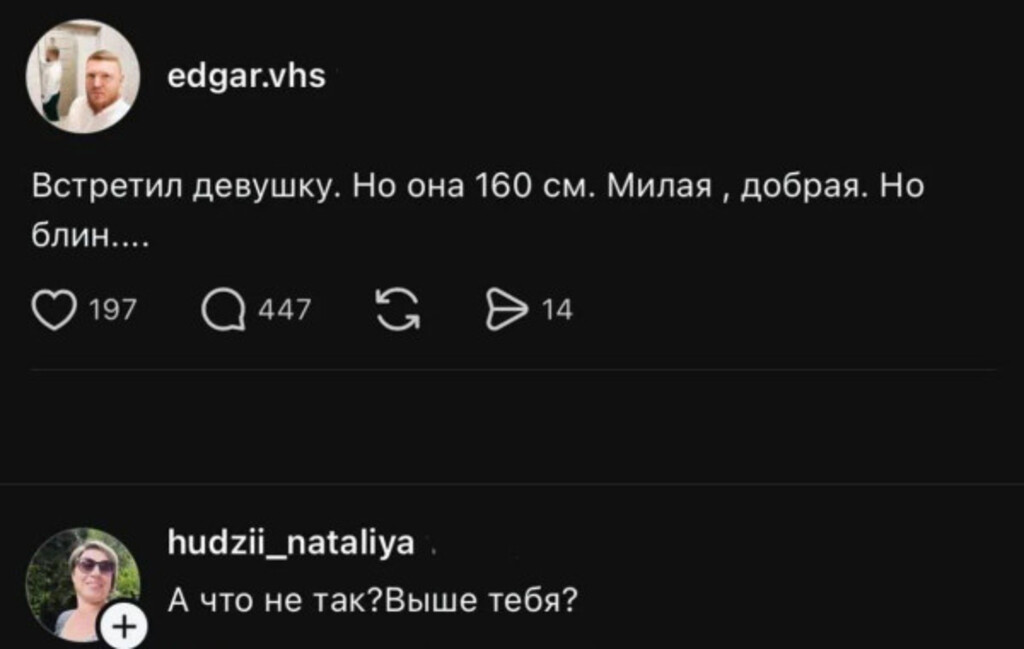Click the word "добрая" in the post
This screenshot has height=649, width=1024.
803,189
